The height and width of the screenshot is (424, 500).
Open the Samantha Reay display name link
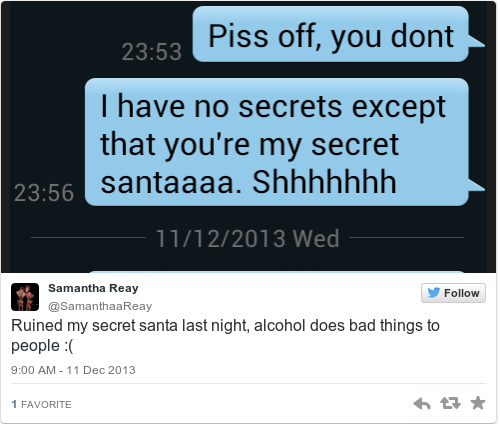tap(93, 288)
